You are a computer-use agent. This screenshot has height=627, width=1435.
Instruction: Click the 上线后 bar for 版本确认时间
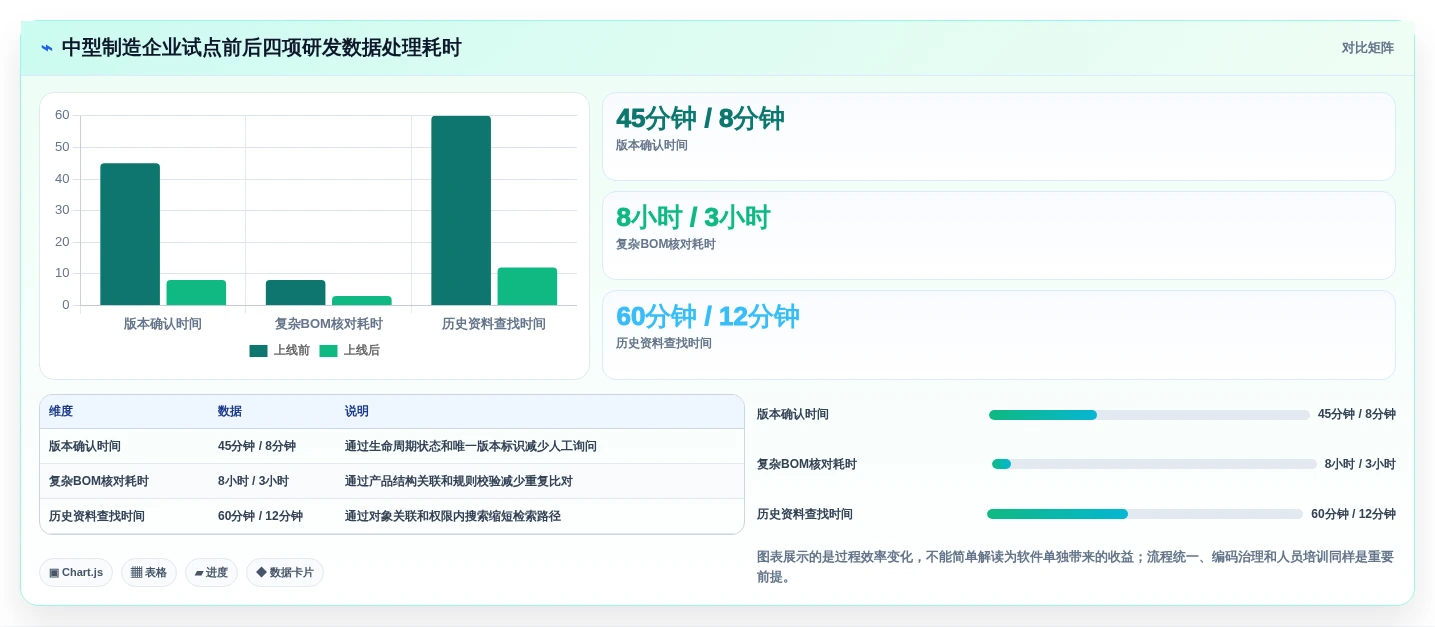(x=196, y=292)
